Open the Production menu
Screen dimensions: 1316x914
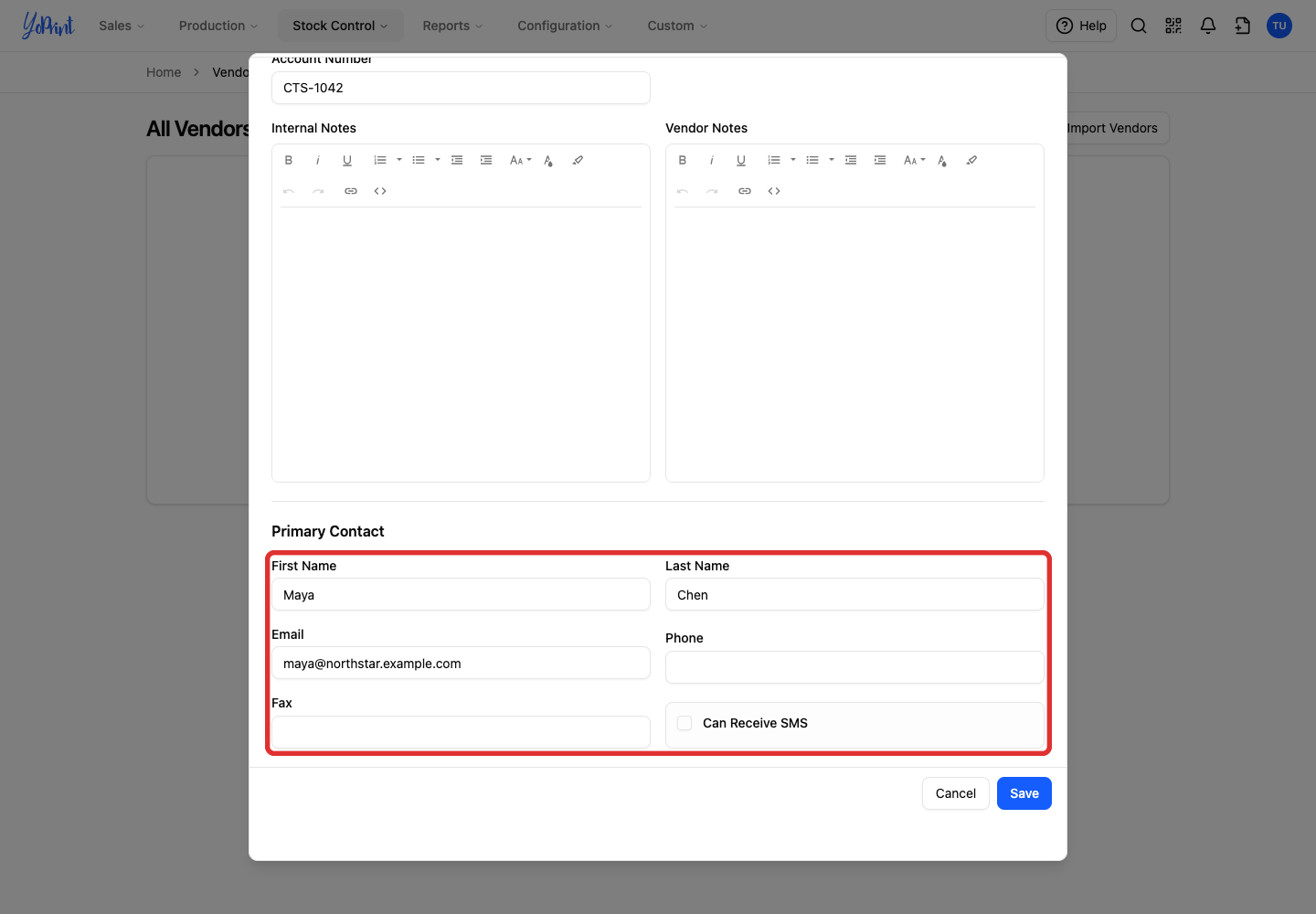coord(218,26)
